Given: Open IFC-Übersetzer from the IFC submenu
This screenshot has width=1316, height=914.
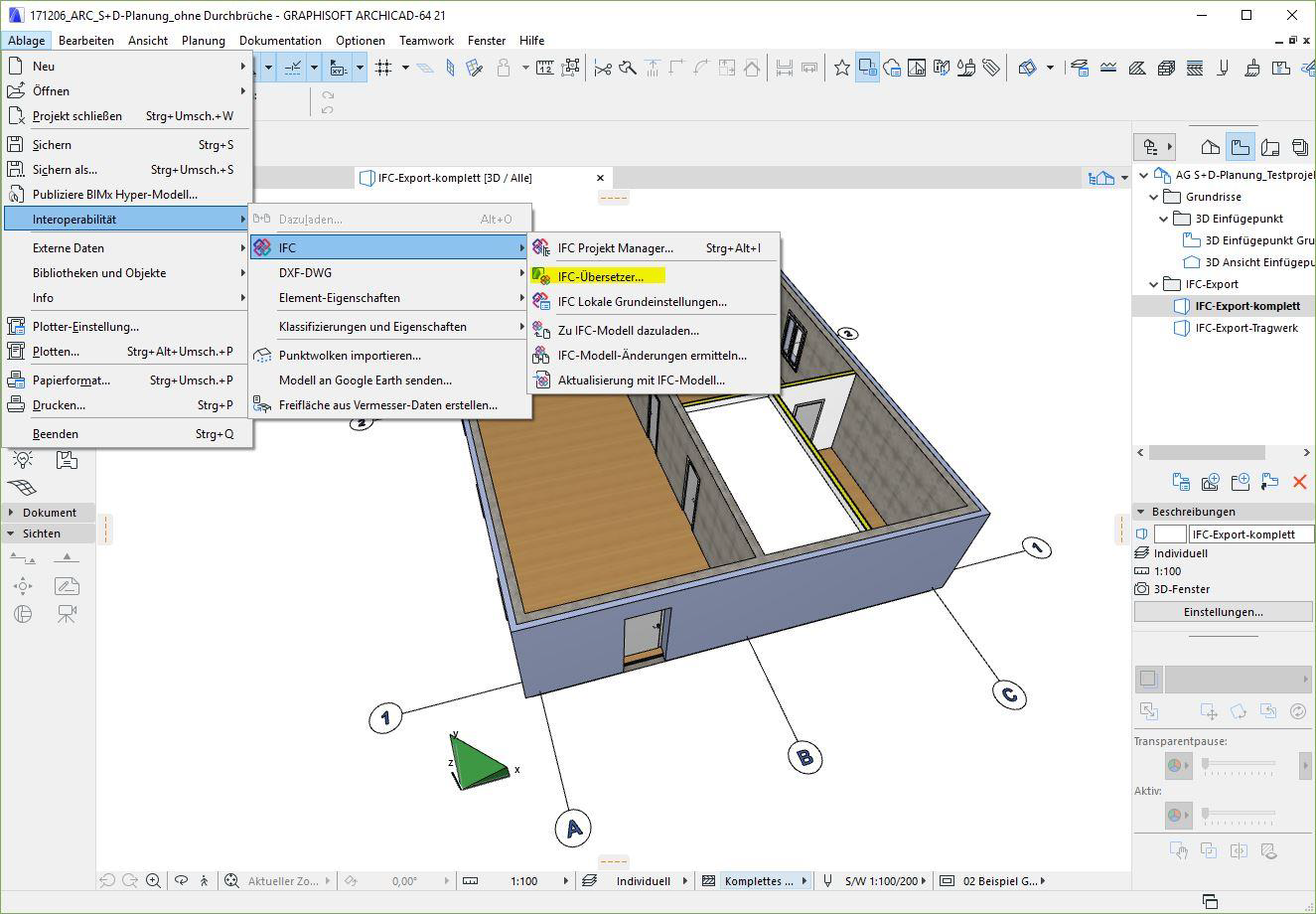Looking at the screenshot, I should point(600,276).
